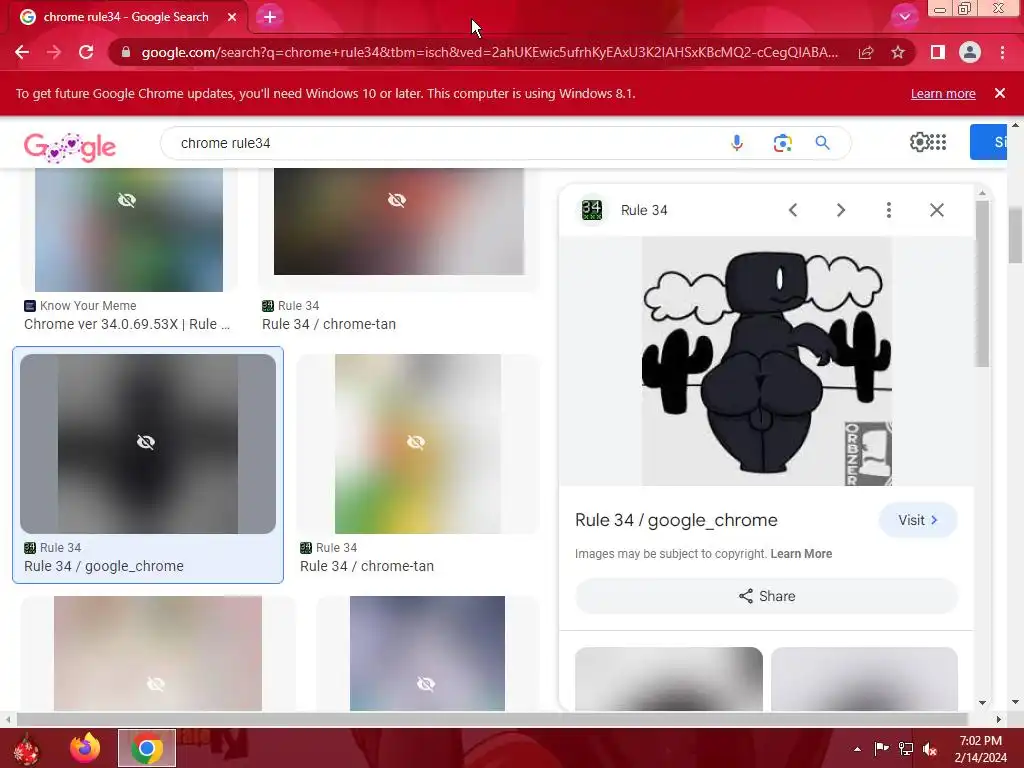
Task: Open the lower 'Rule 34 / chrome-tan' caption
Action: (x=366, y=566)
